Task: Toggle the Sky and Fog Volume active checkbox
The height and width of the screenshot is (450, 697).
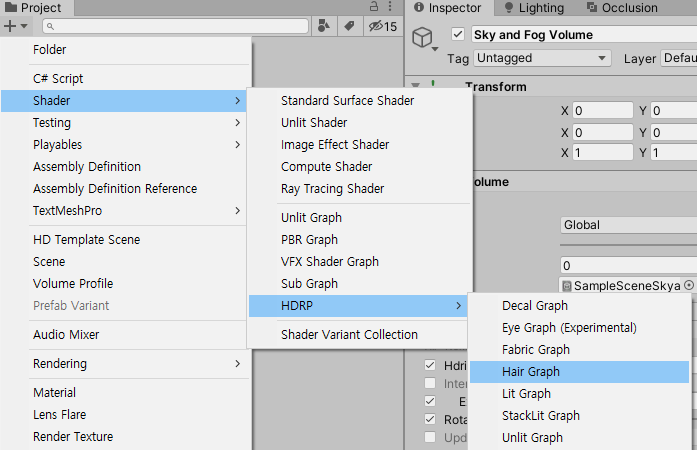Action: coord(458,34)
